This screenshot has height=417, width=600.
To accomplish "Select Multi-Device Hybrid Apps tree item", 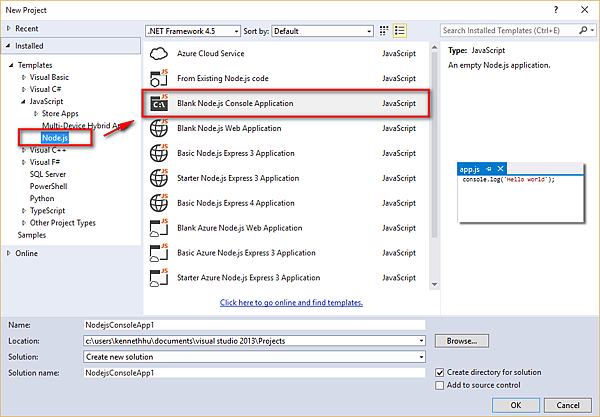I will 82,125.
